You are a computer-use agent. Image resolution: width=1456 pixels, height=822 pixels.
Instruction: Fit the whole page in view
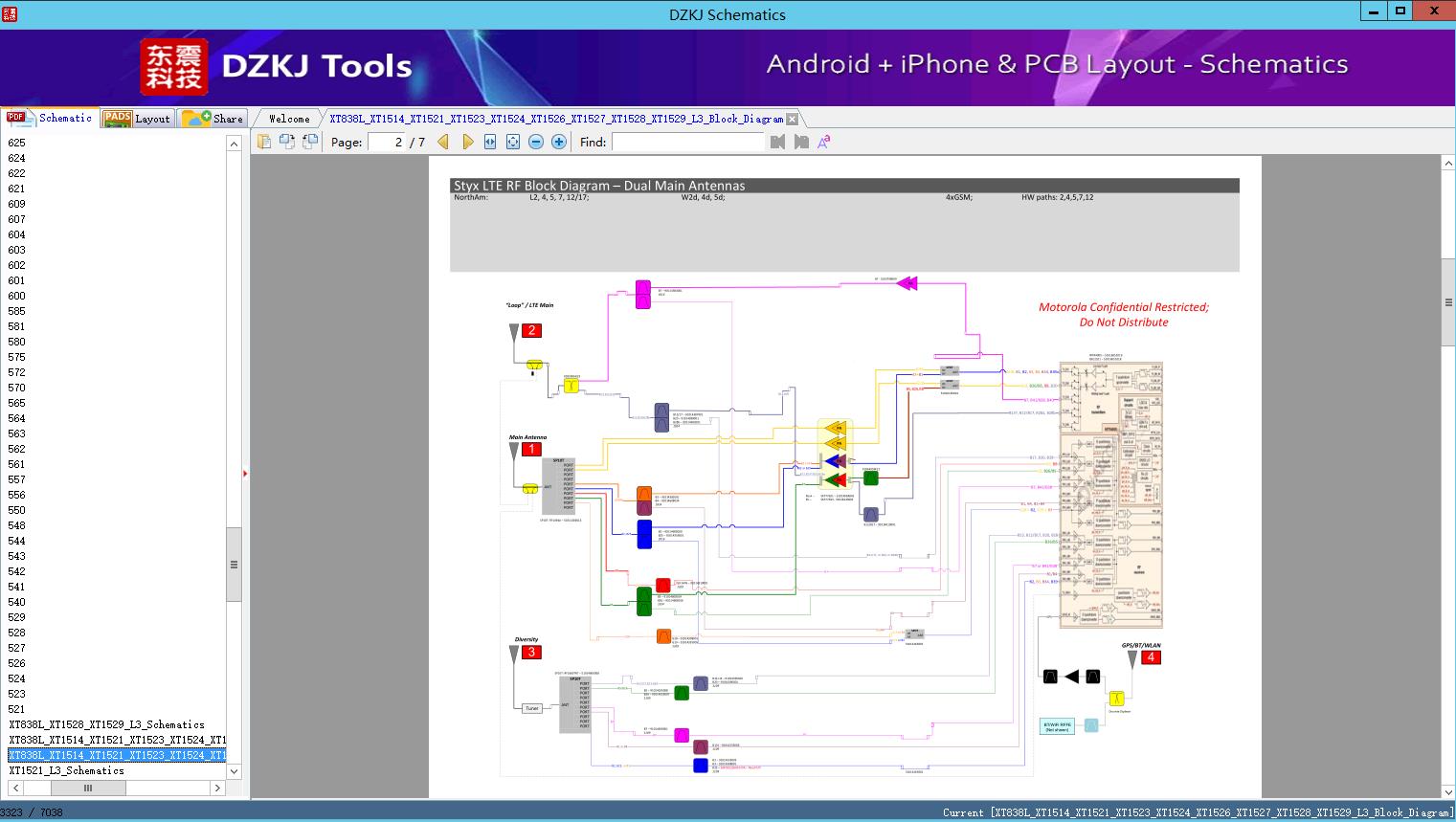click(x=513, y=142)
